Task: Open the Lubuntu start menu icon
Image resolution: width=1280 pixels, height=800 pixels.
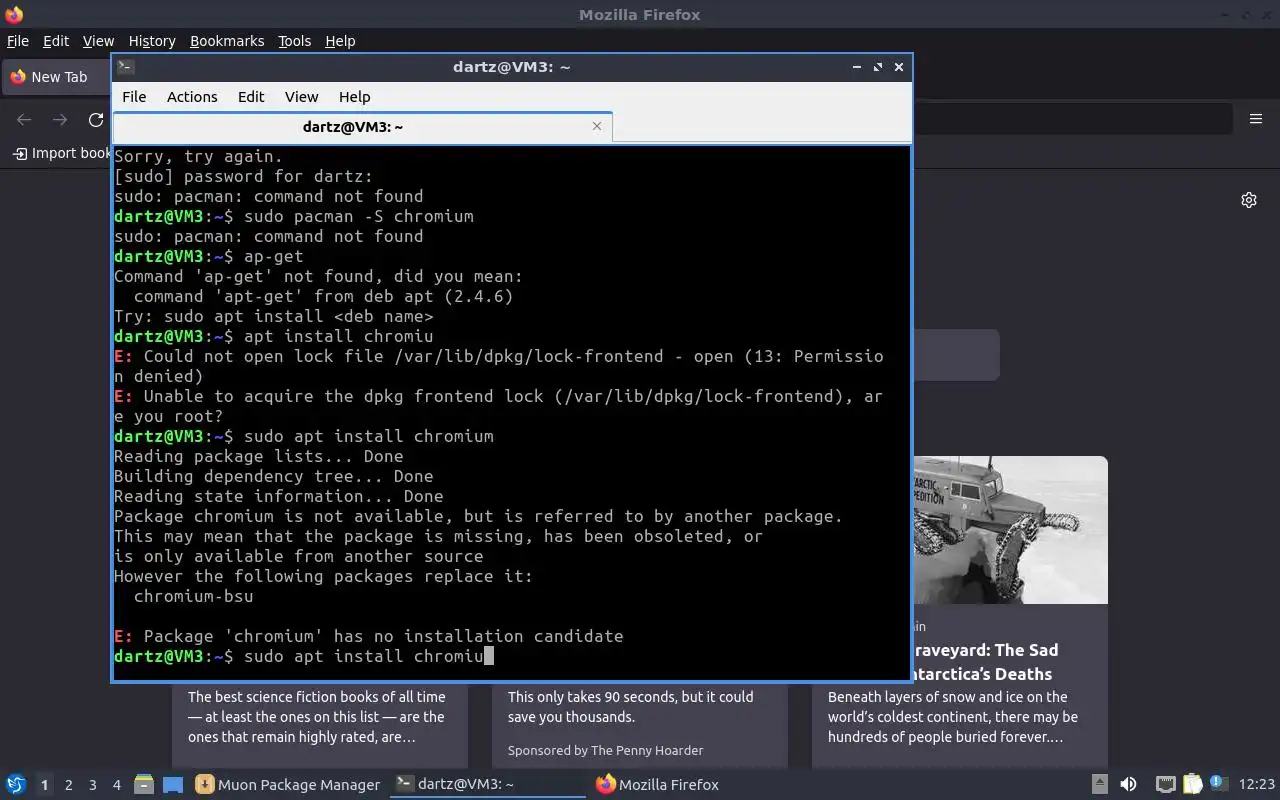Action: (x=16, y=784)
